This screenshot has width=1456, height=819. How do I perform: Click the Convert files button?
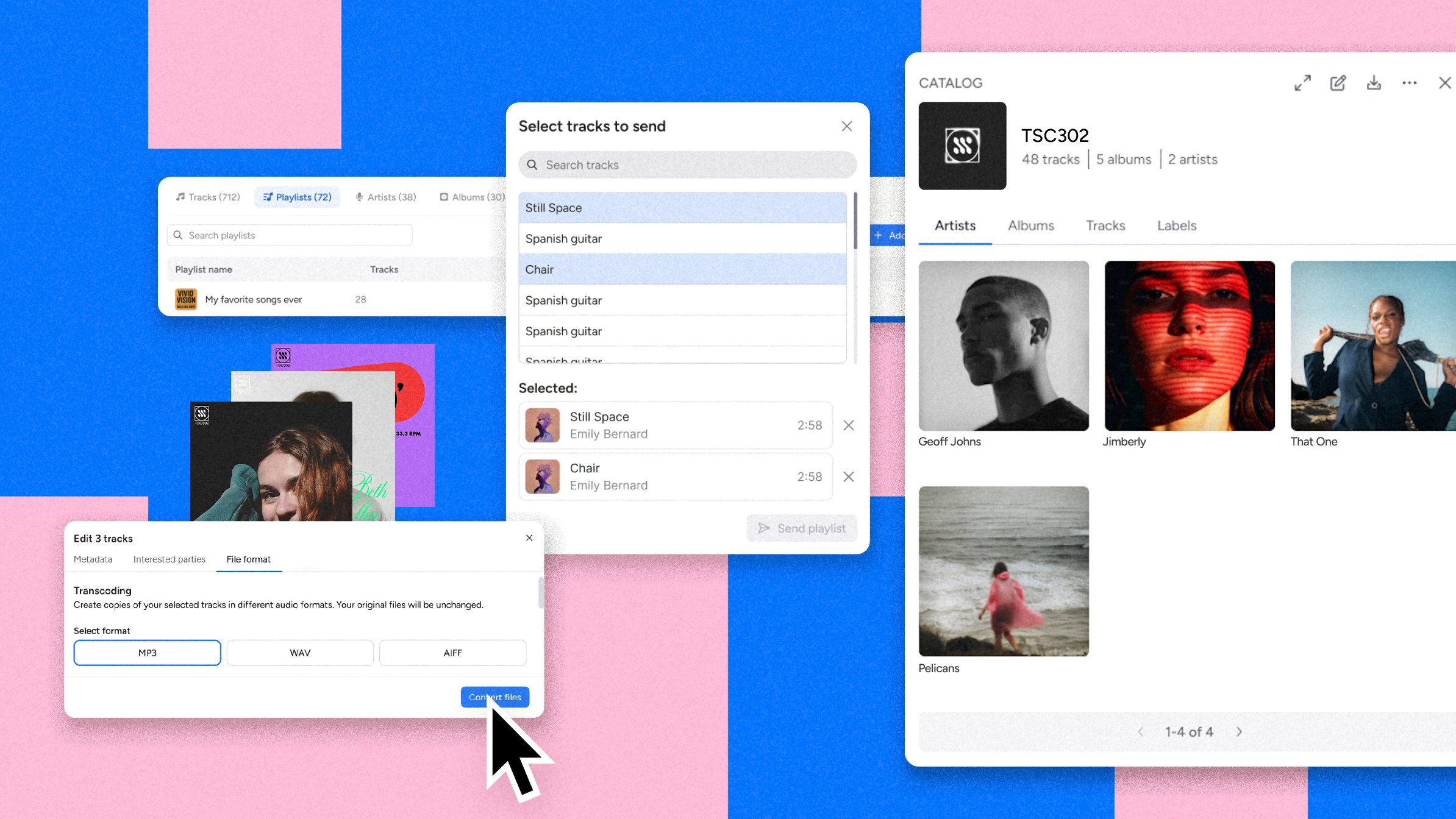tap(494, 697)
